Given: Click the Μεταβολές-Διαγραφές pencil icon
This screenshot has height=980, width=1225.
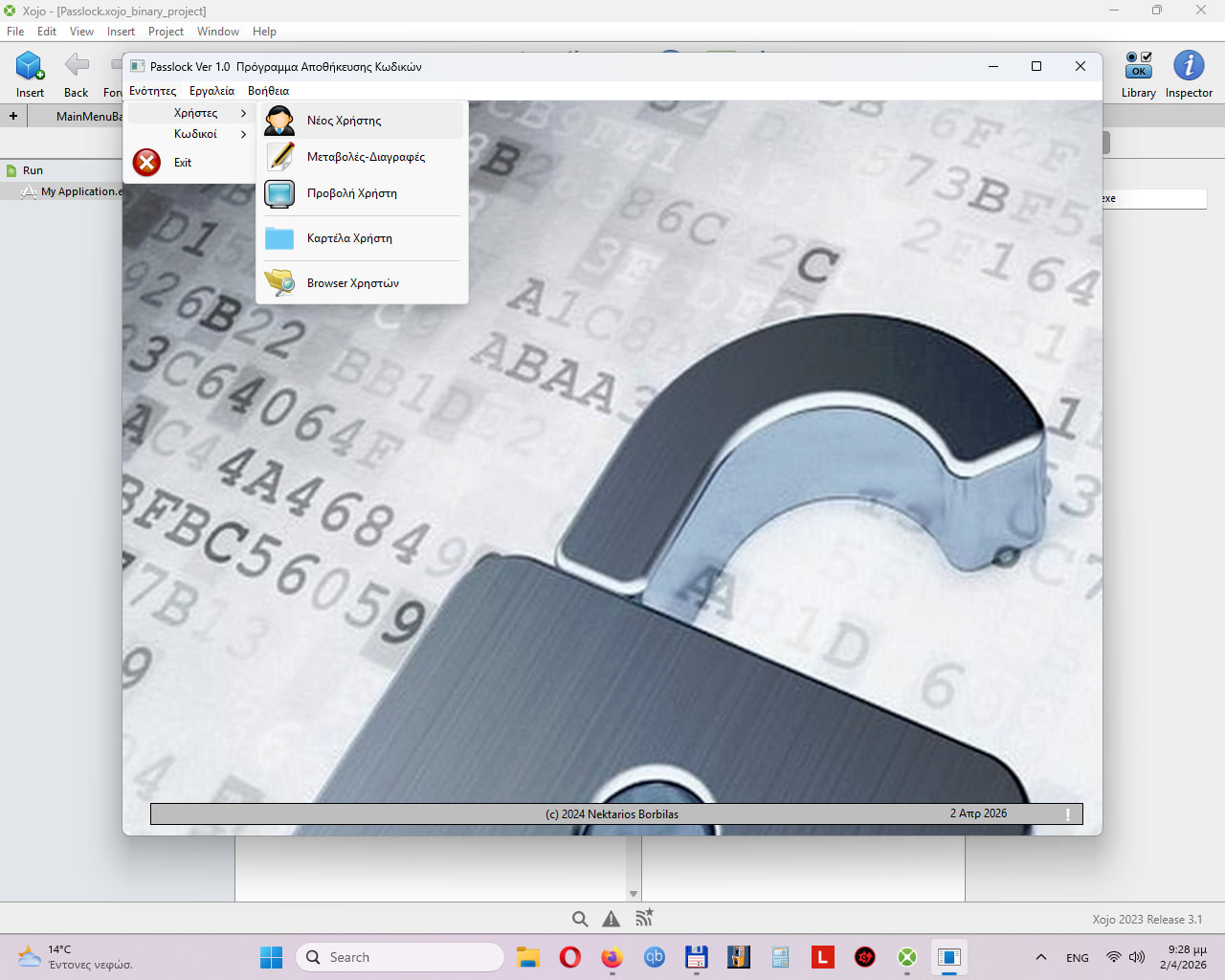Looking at the screenshot, I should [x=279, y=156].
